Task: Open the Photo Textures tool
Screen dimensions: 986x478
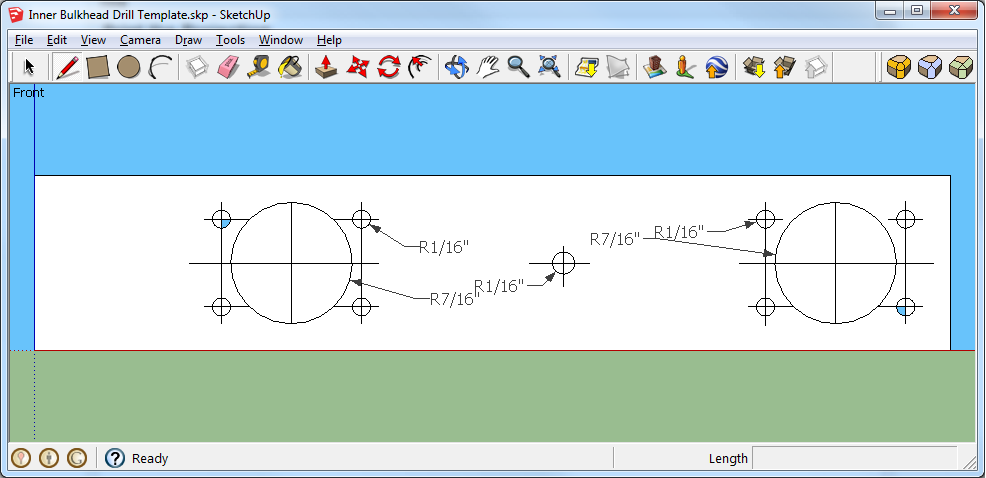Action: pyautogui.click(x=685, y=67)
